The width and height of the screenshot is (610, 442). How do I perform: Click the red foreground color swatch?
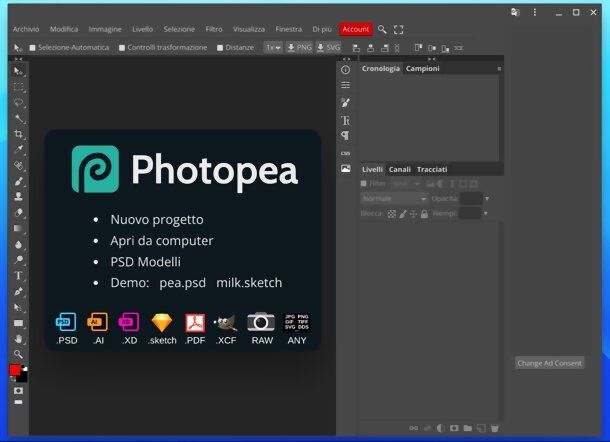click(x=15, y=369)
